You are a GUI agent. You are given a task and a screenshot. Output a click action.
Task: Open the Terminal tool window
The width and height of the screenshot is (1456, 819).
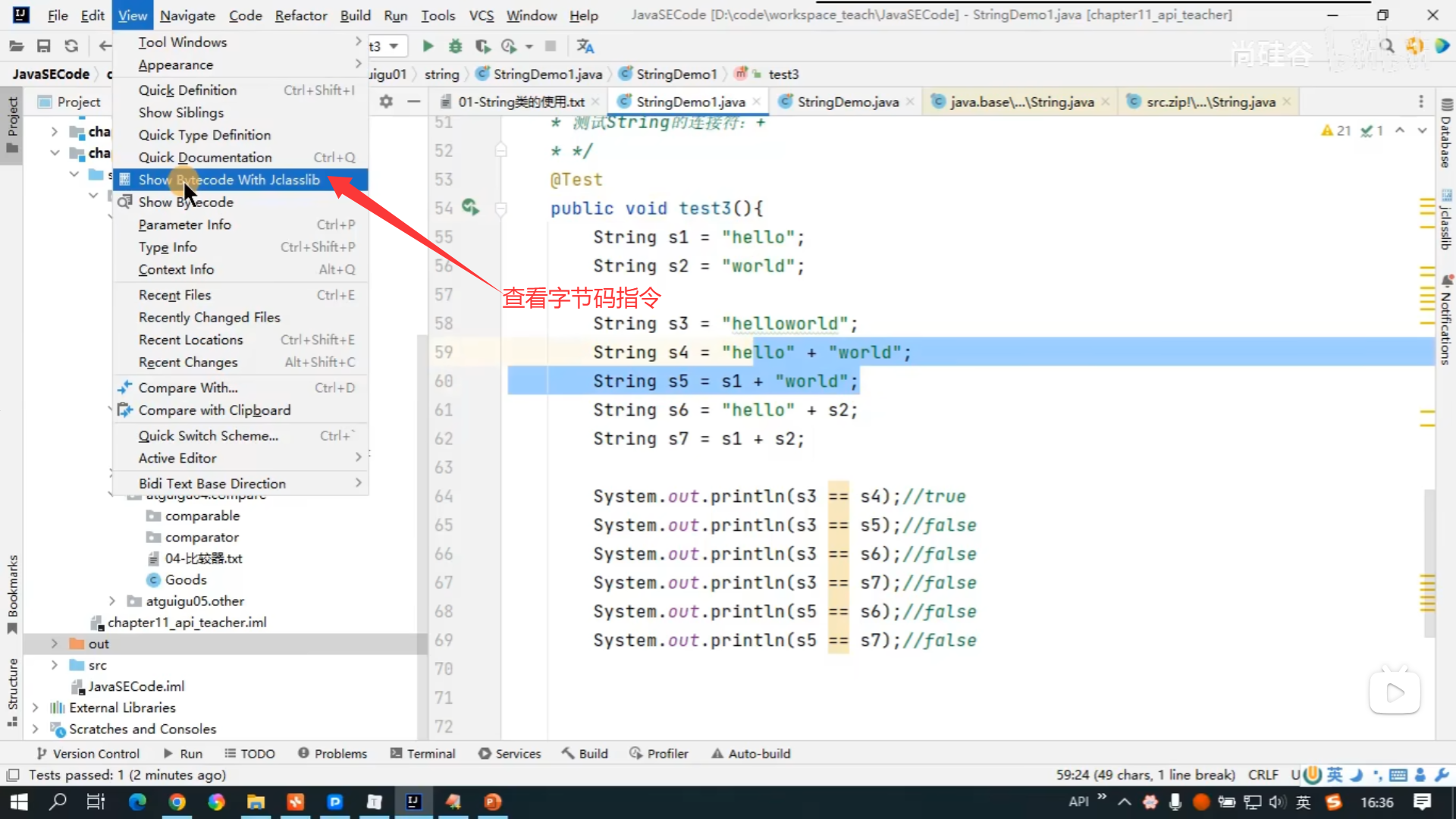[x=422, y=754]
